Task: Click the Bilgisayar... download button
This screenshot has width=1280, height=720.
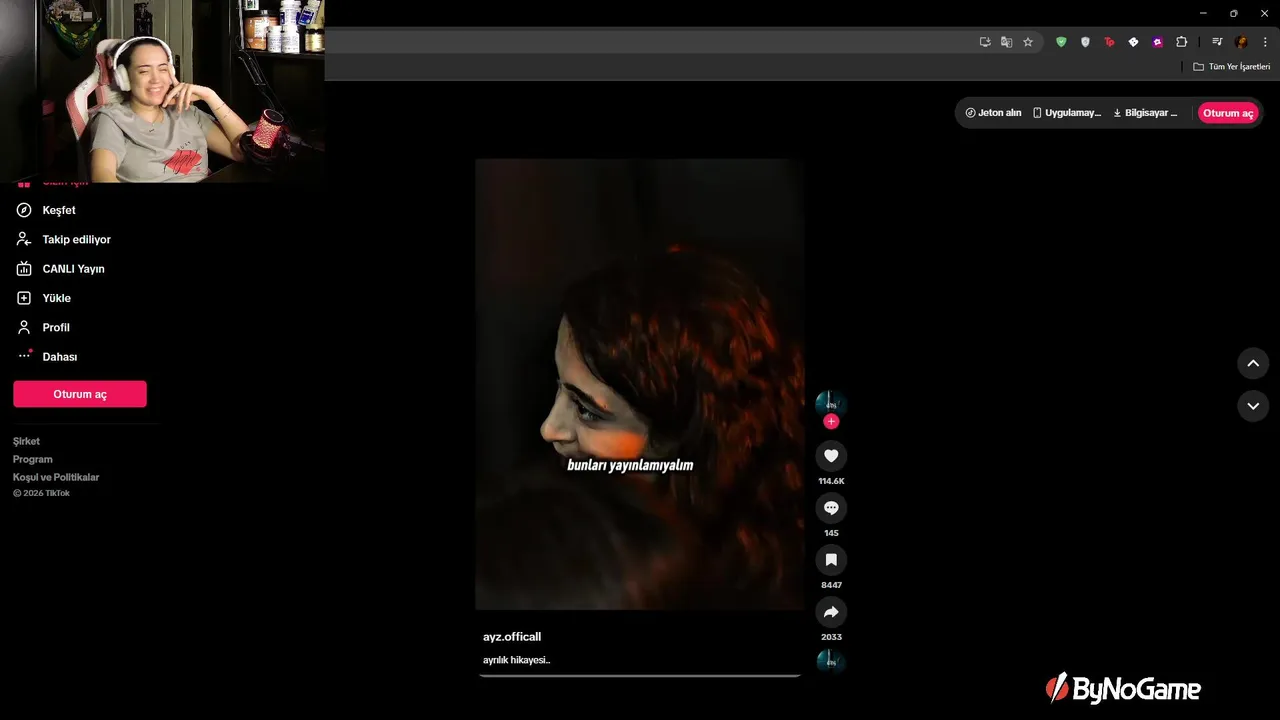Action: point(1146,113)
